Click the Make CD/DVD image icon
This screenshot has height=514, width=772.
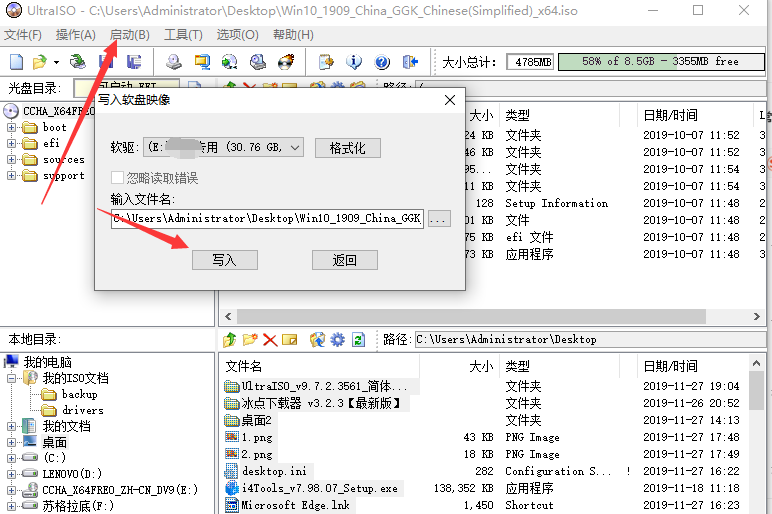click(173, 62)
